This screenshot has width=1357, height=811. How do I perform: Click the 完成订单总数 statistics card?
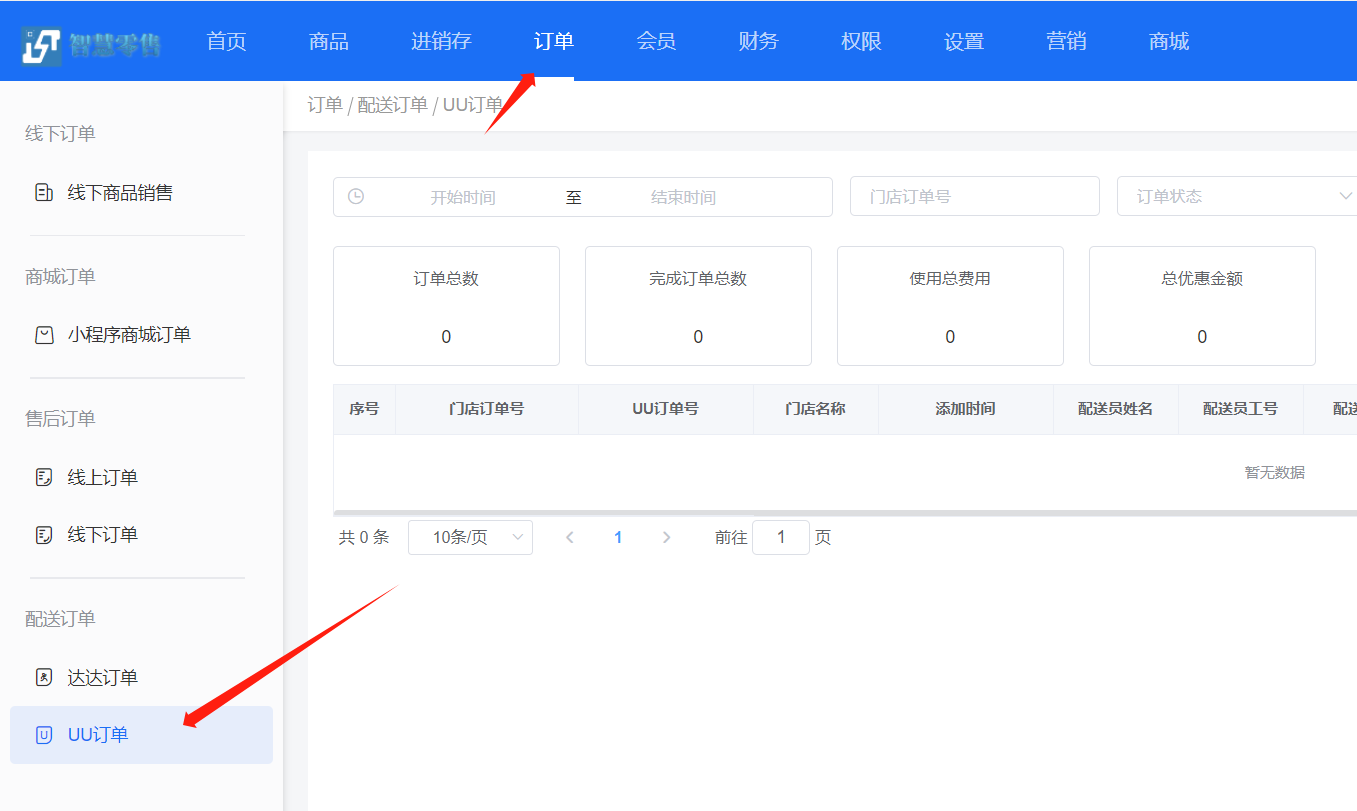point(698,306)
